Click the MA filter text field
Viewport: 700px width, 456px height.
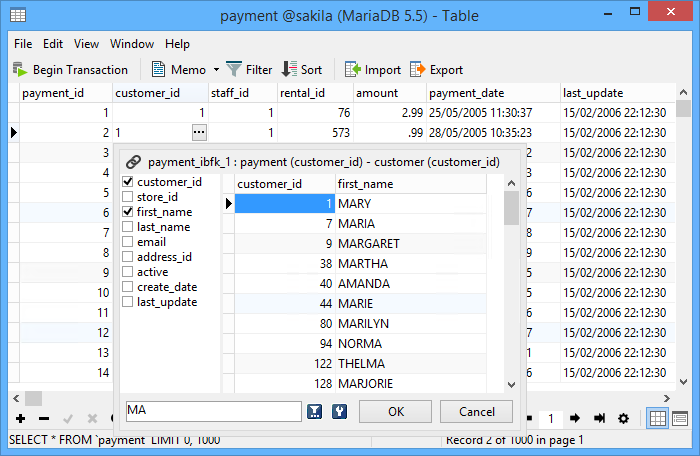(x=214, y=411)
